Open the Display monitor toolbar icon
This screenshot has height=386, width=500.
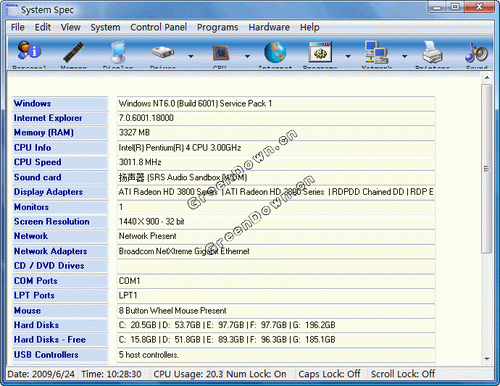pyautogui.click(x=118, y=52)
